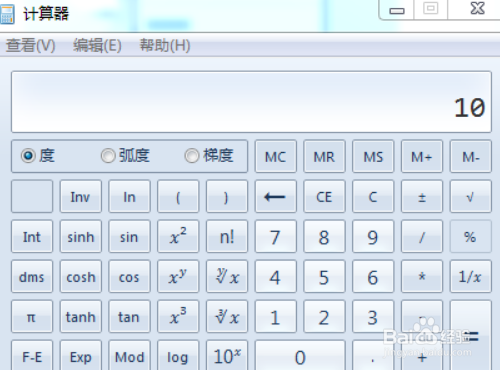The width and height of the screenshot is (500, 370).
Task: Click the digit 1 key
Action: point(276,317)
